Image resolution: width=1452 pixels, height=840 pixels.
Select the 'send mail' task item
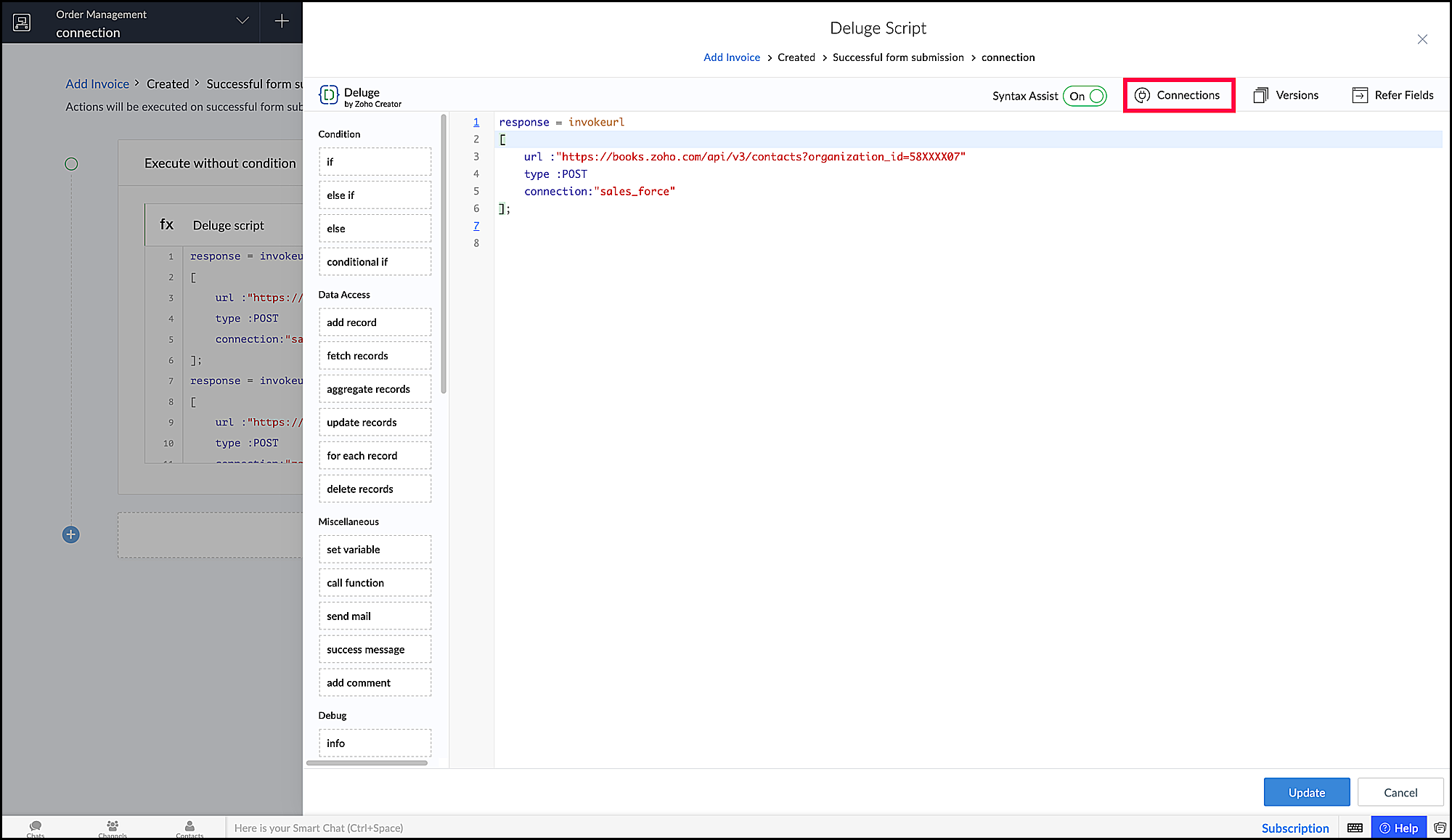pyautogui.click(x=375, y=616)
